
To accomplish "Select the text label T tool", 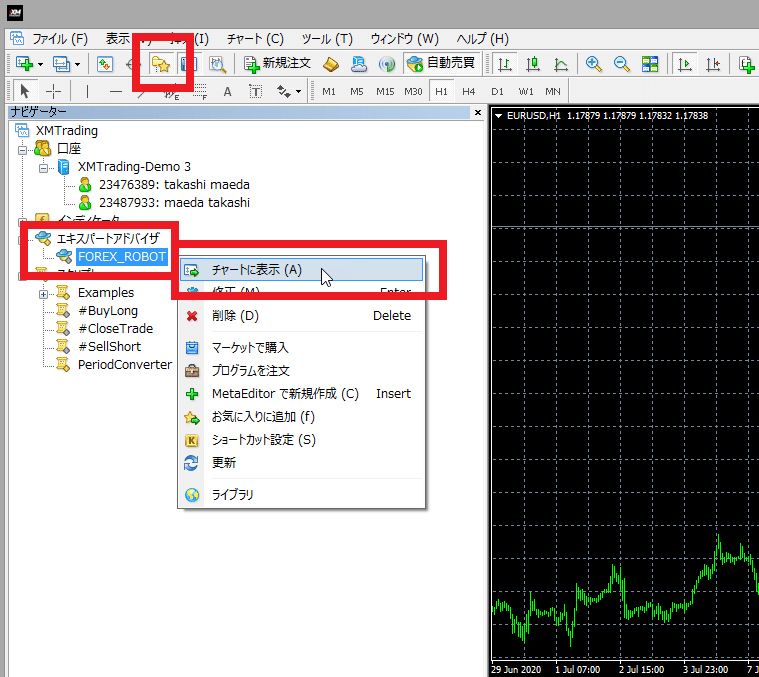I will pyautogui.click(x=256, y=91).
